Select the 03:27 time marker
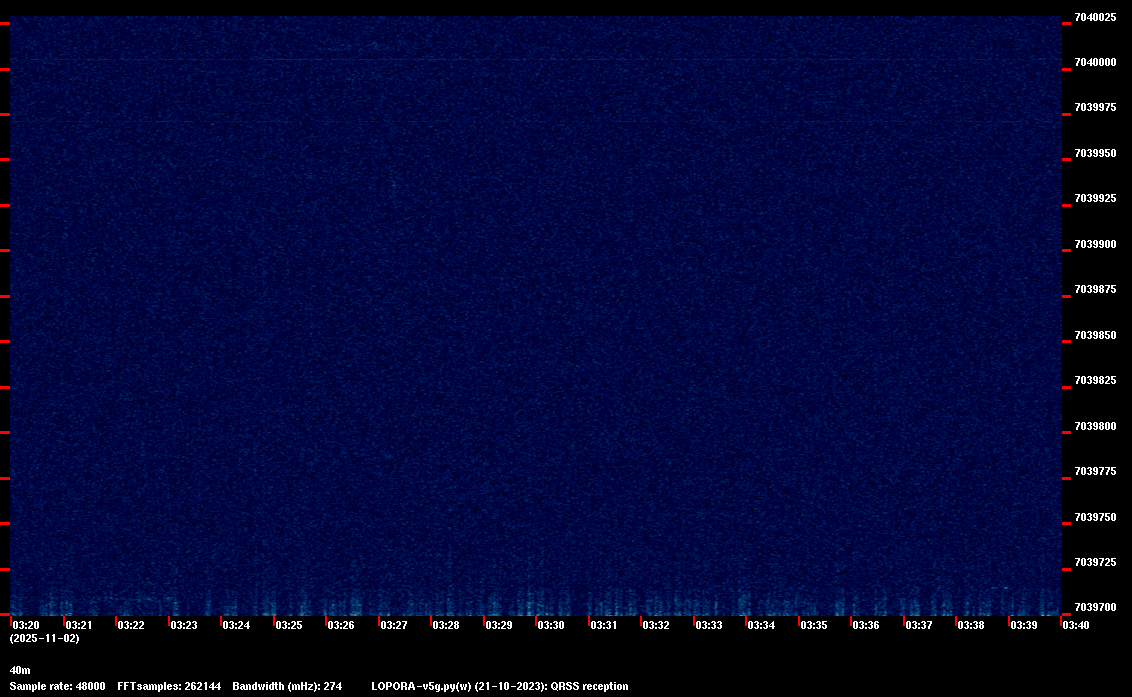Viewport: 1132px width, 697px height. pyautogui.click(x=394, y=625)
